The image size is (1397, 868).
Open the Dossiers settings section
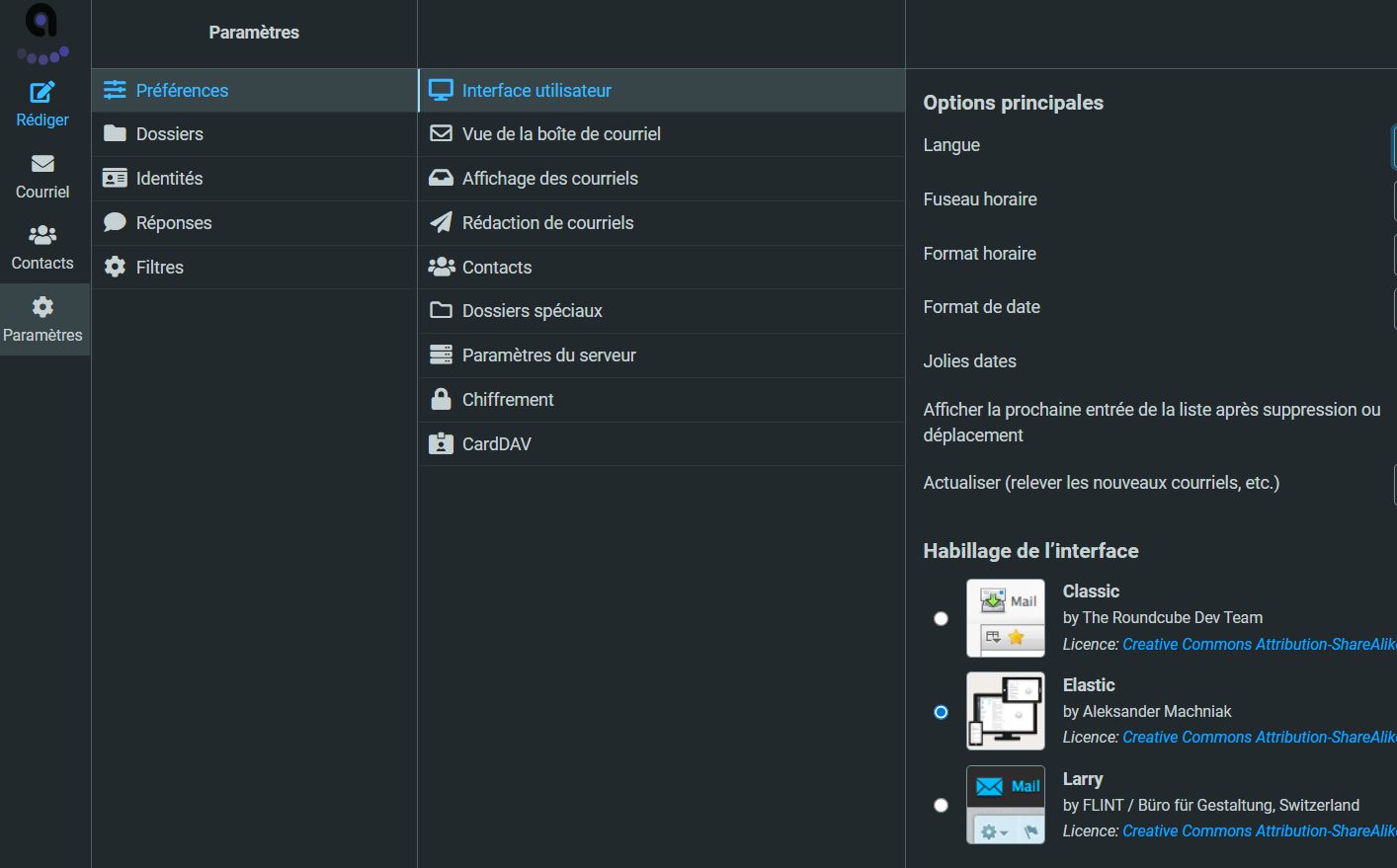pos(169,134)
